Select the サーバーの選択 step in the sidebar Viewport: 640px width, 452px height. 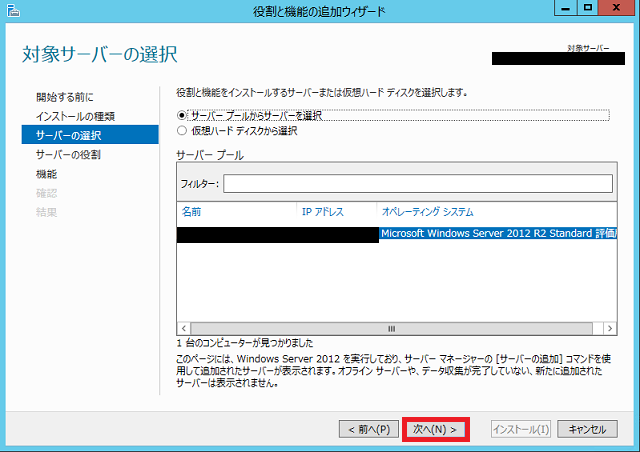coord(68,135)
